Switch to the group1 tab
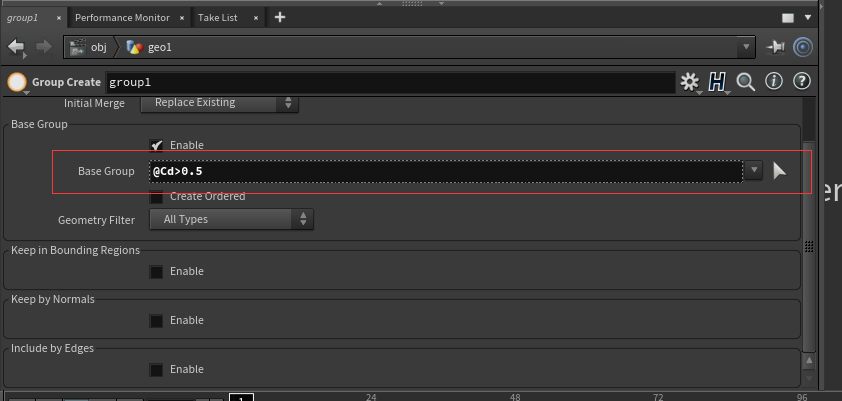 pyautogui.click(x=23, y=18)
